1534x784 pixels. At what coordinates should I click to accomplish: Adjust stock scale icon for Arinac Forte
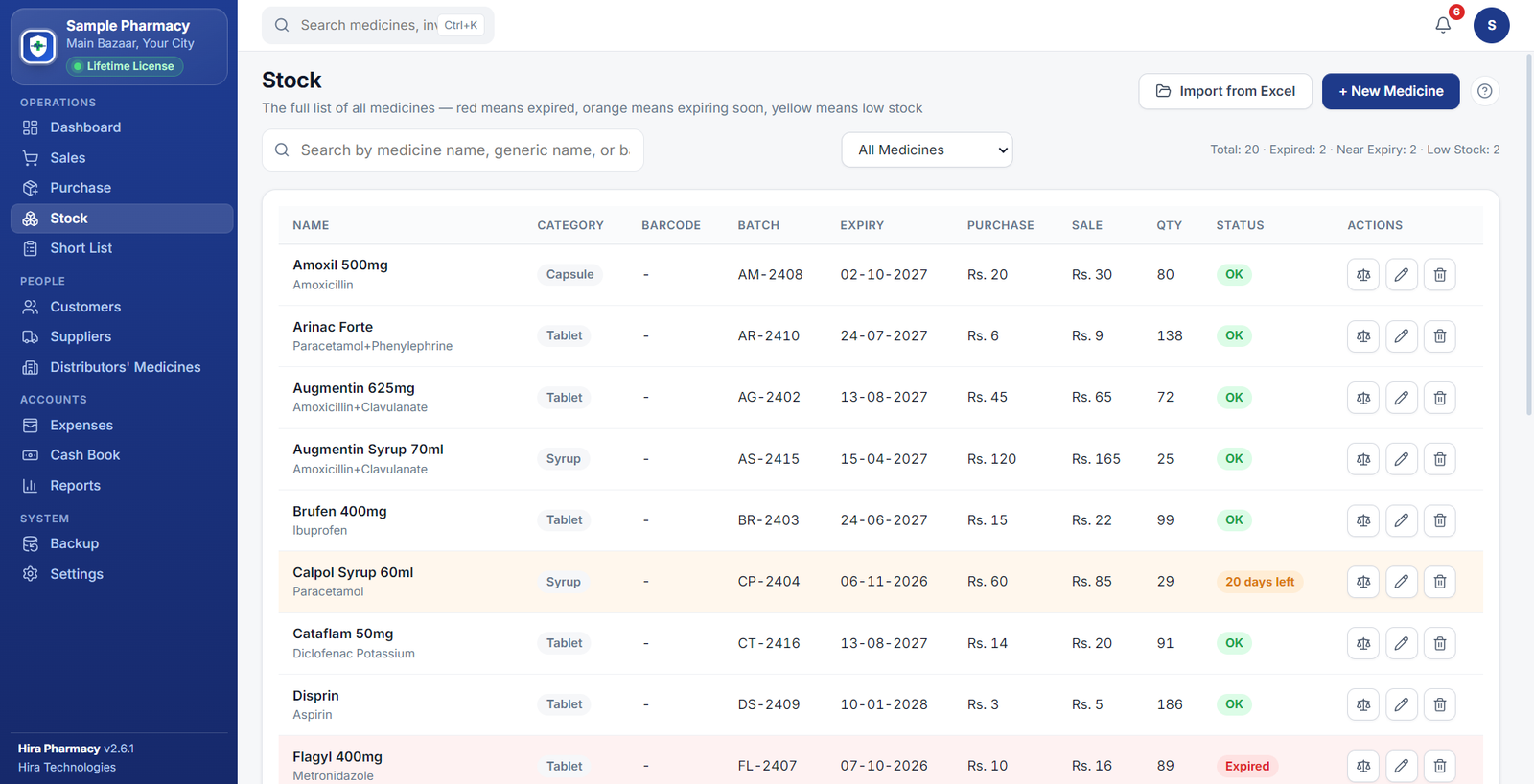(x=1363, y=336)
